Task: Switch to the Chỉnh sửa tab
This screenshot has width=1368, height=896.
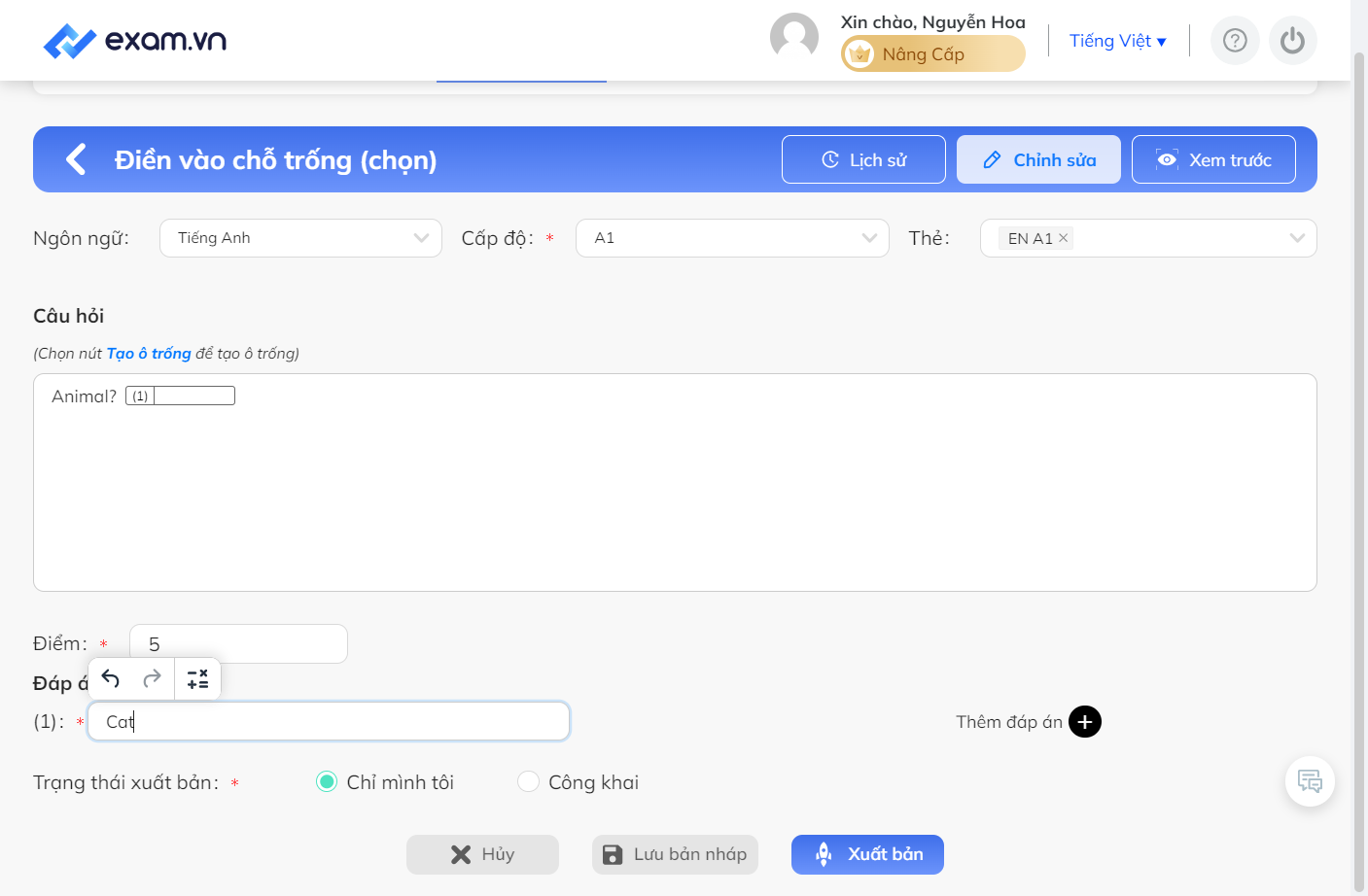Action: click(1038, 159)
